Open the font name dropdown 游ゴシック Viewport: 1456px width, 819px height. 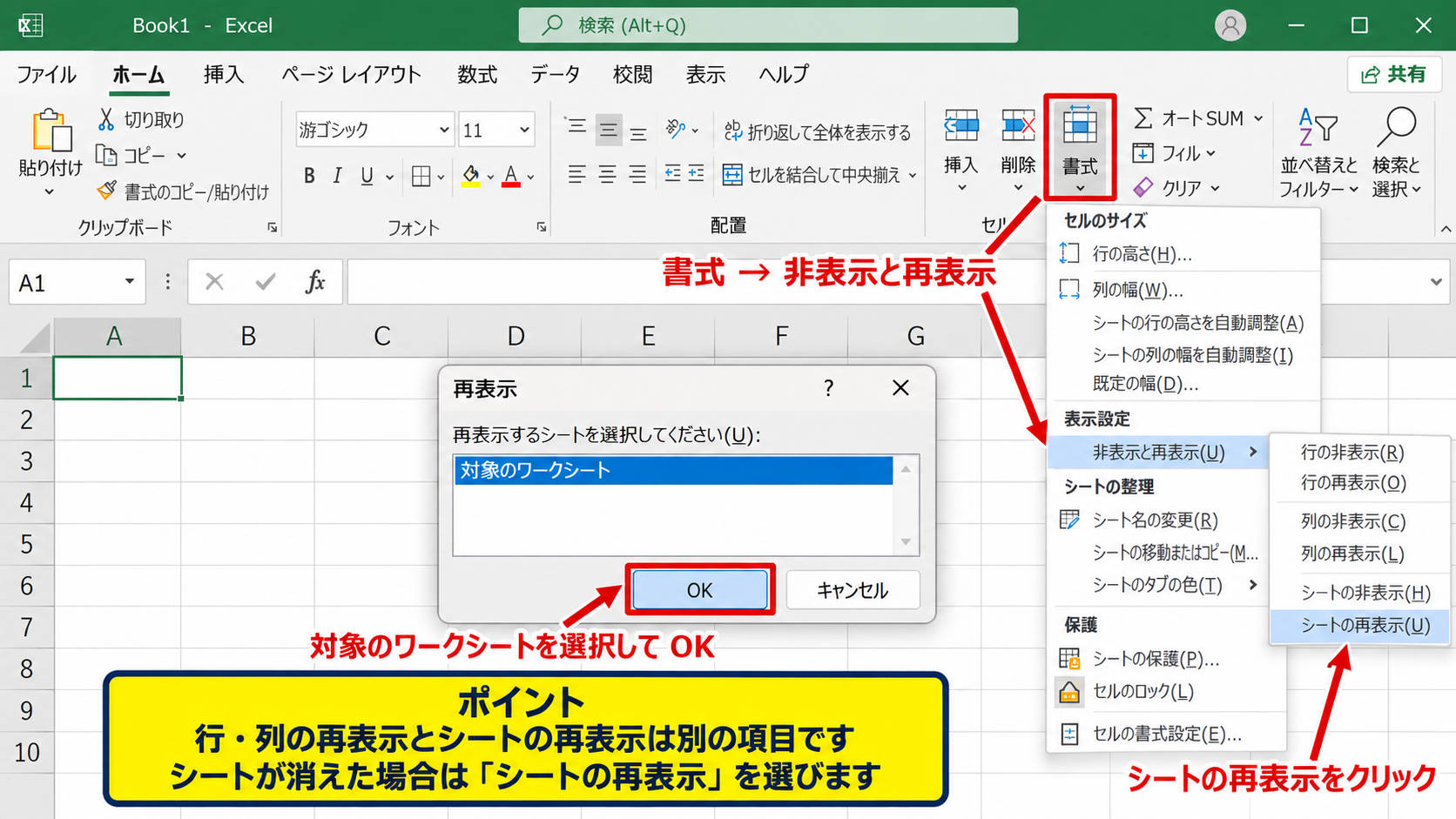coord(444,130)
